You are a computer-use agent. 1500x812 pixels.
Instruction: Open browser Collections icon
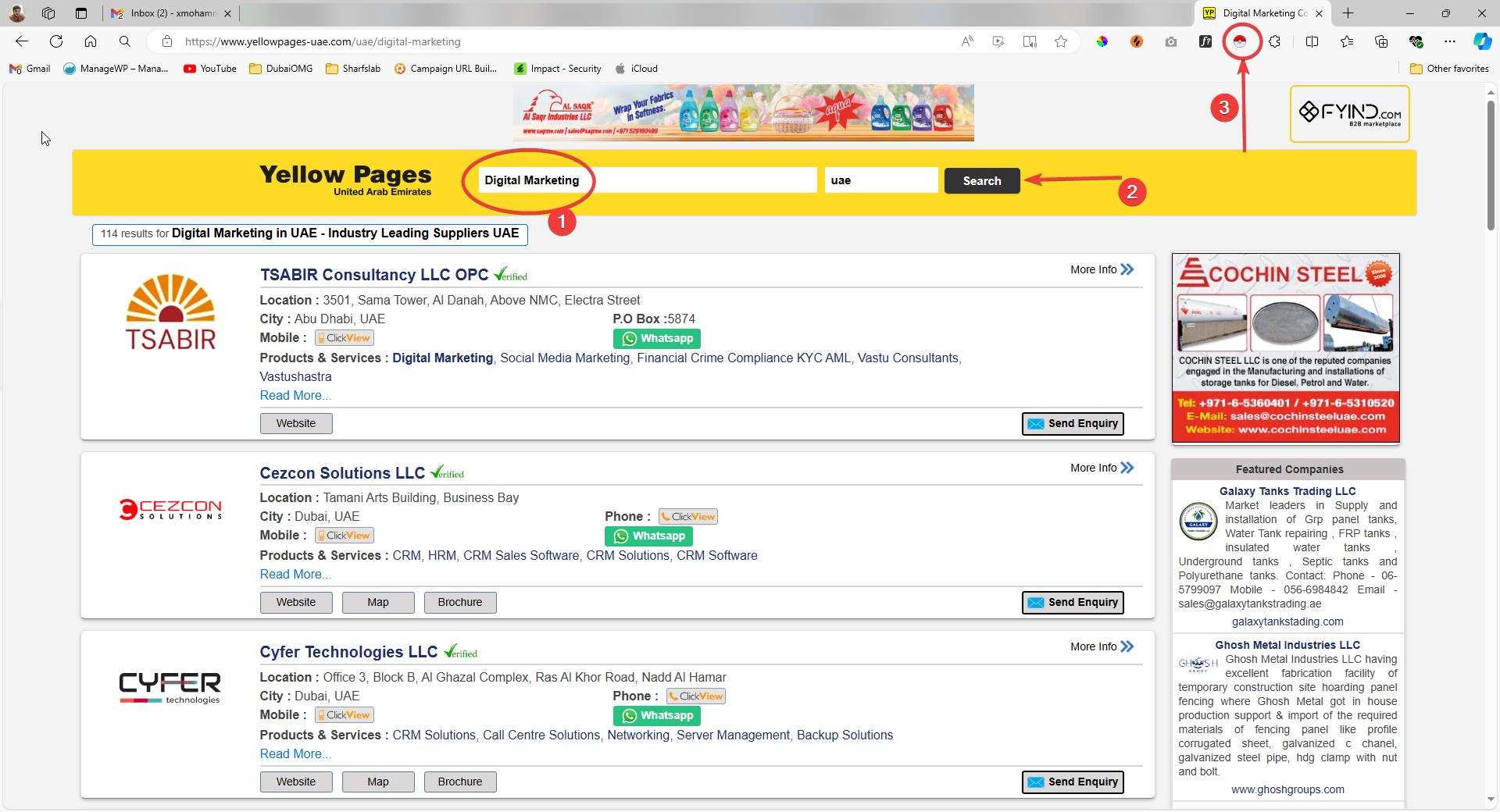[1381, 41]
